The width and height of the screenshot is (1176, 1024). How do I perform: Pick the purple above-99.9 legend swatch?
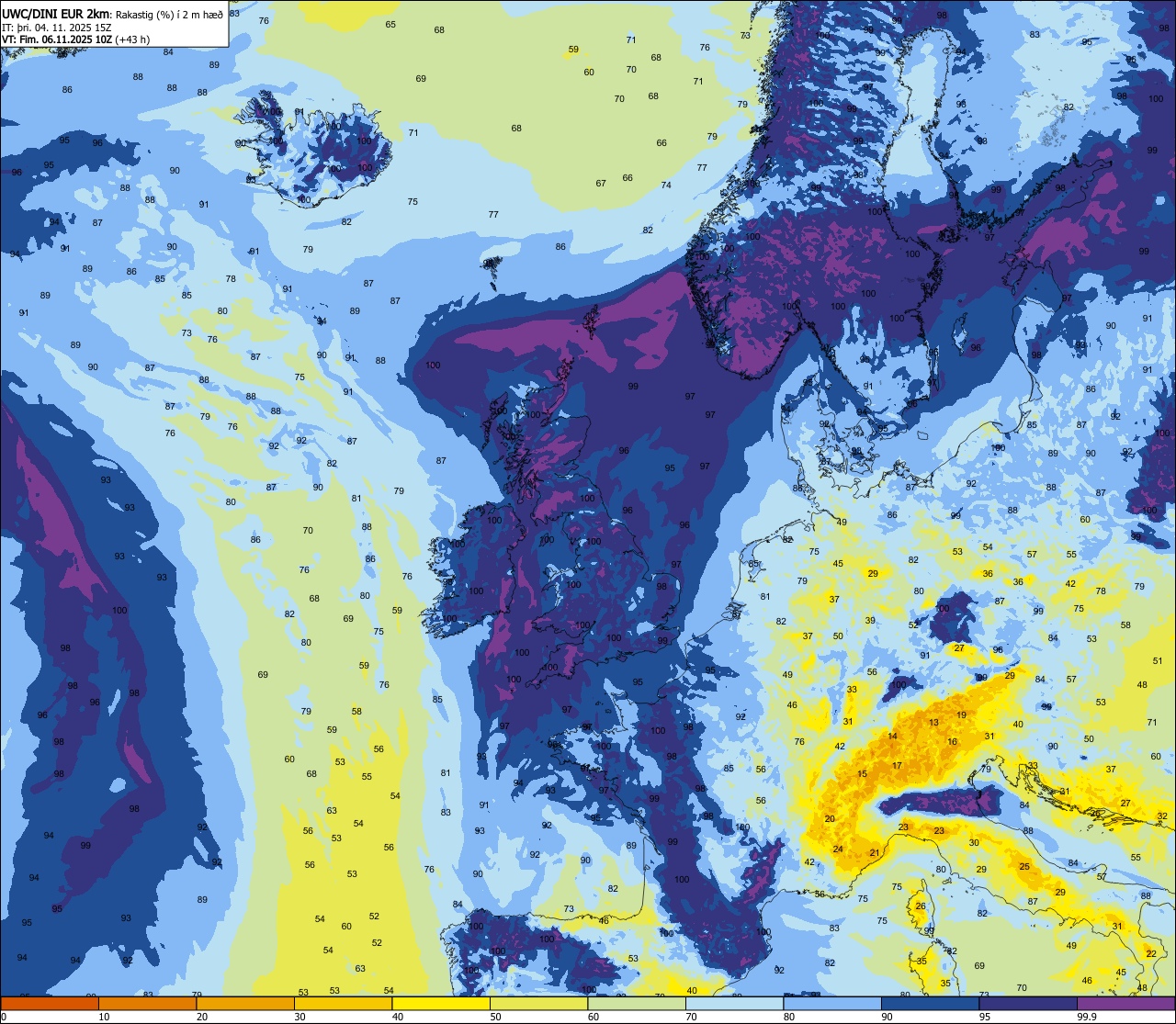click(1125, 1003)
